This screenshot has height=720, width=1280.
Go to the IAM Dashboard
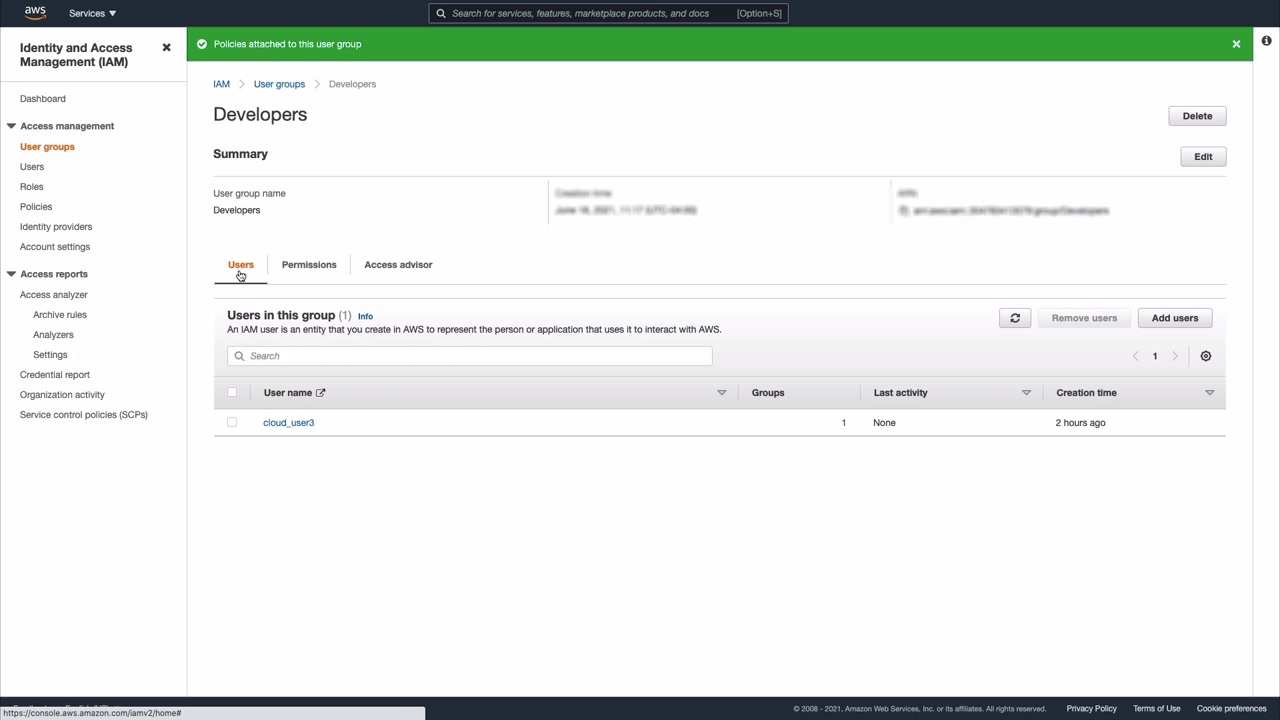click(43, 99)
